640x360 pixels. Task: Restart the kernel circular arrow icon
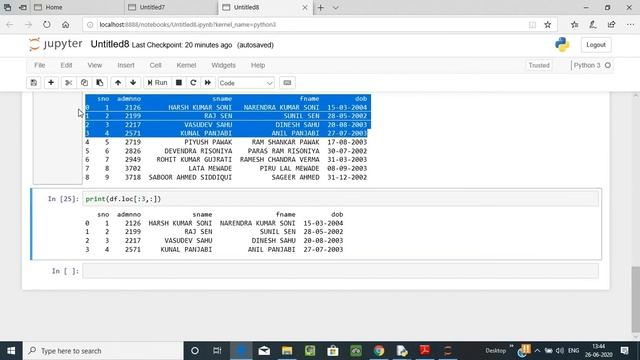pos(193,83)
